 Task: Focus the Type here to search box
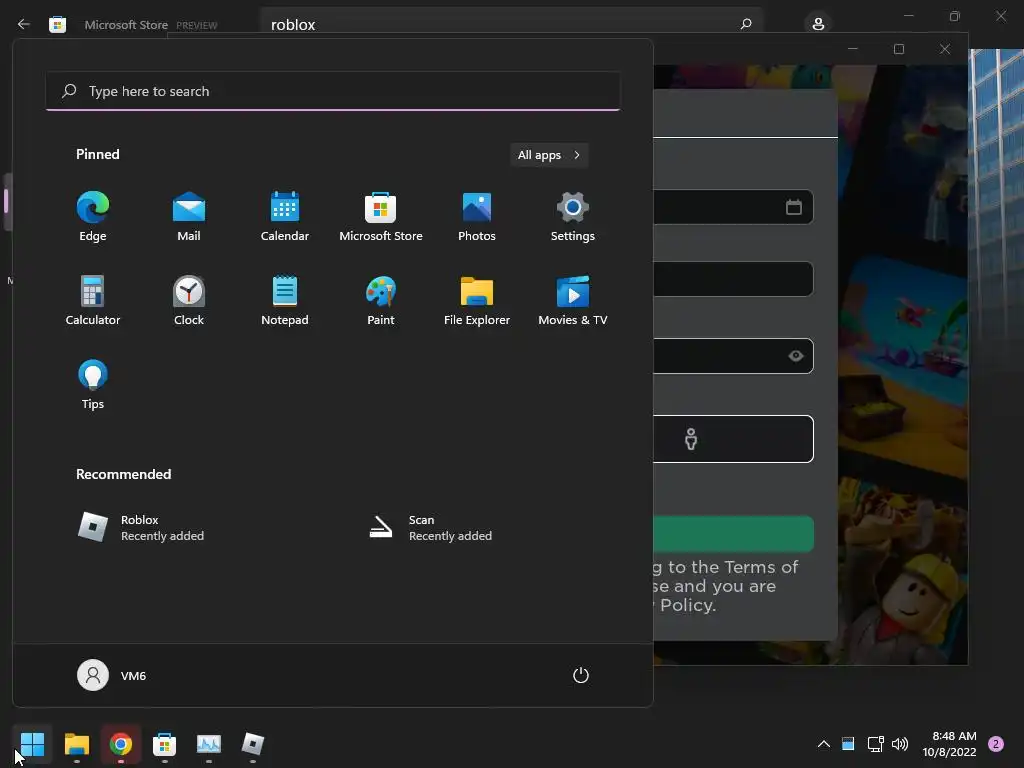click(333, 91)
